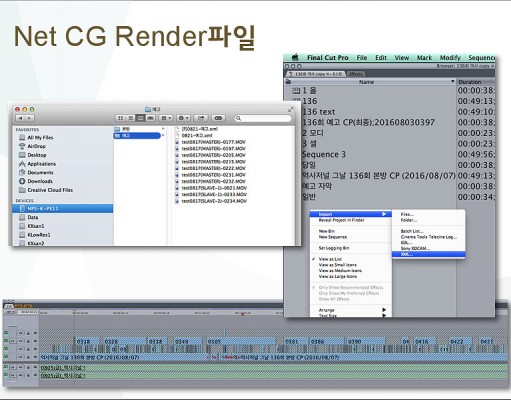Open the Apple menu
The height and width of the screenshot is (400, 511).
point(295,57)
